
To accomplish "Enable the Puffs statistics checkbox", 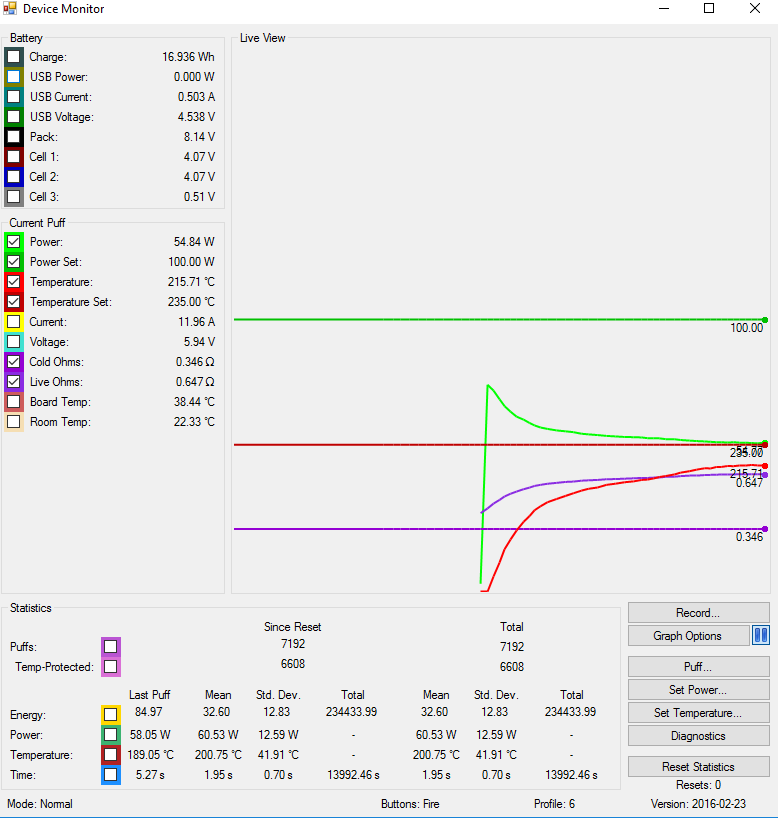I will tap(110, 647).
